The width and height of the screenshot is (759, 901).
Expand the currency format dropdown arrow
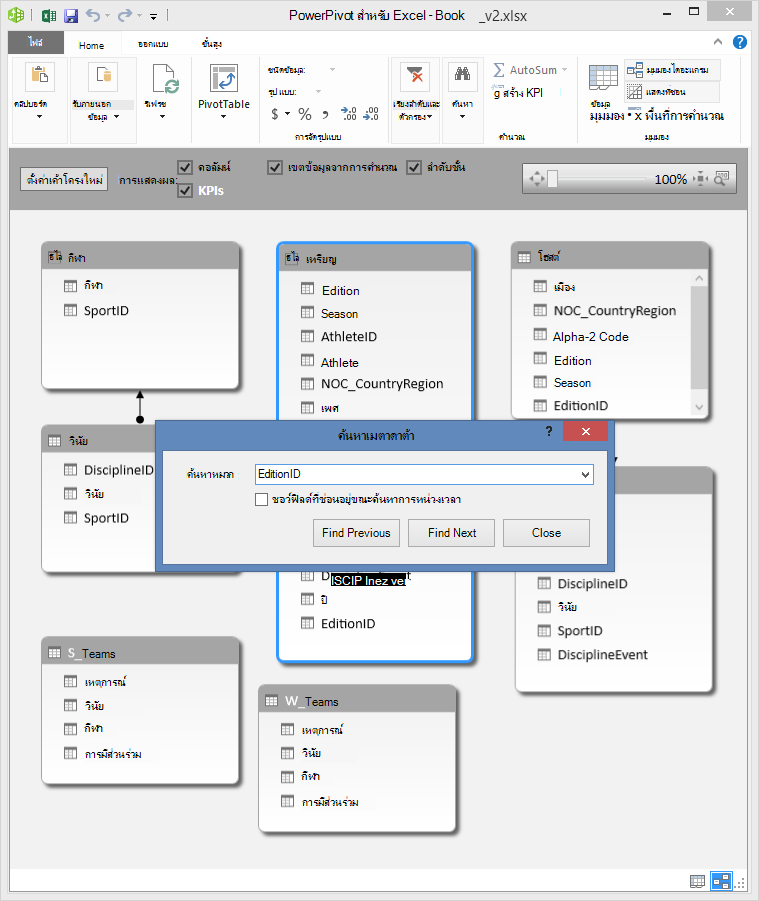287,114
